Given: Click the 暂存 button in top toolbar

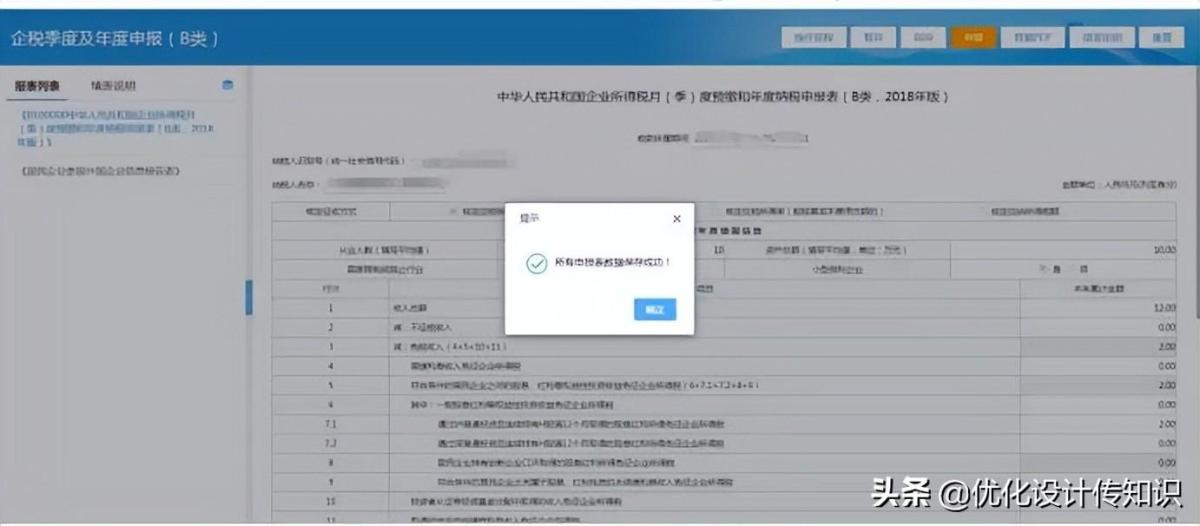Looking at the screenshot, I should 873,37.
